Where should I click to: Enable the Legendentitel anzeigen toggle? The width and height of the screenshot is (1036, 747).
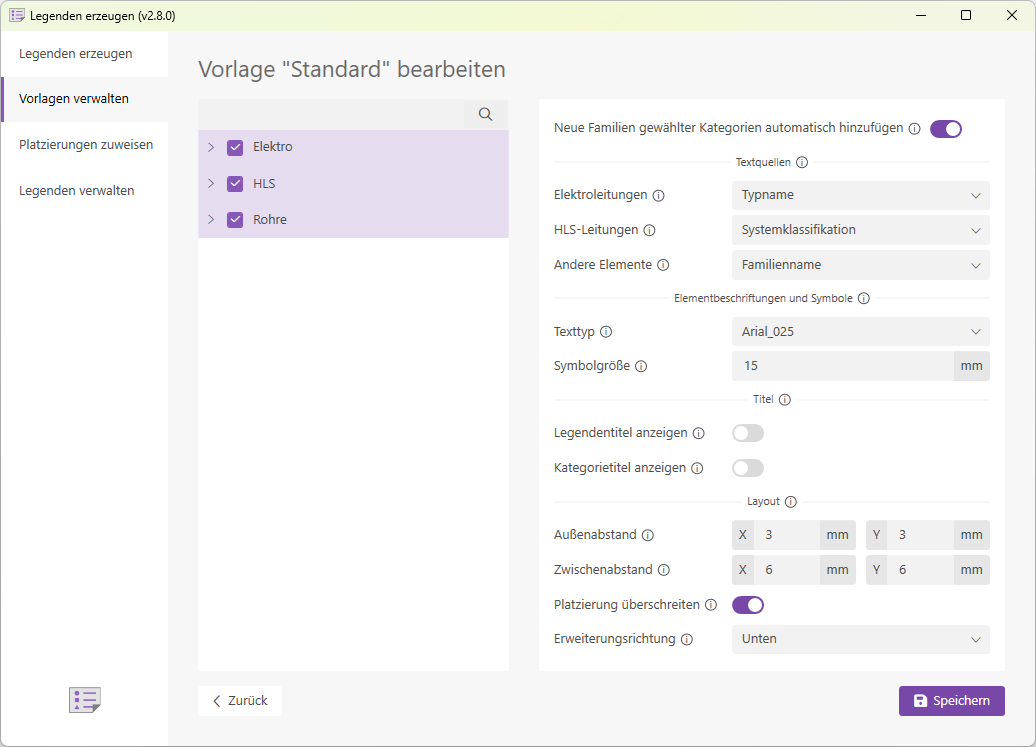click(748, 433)
